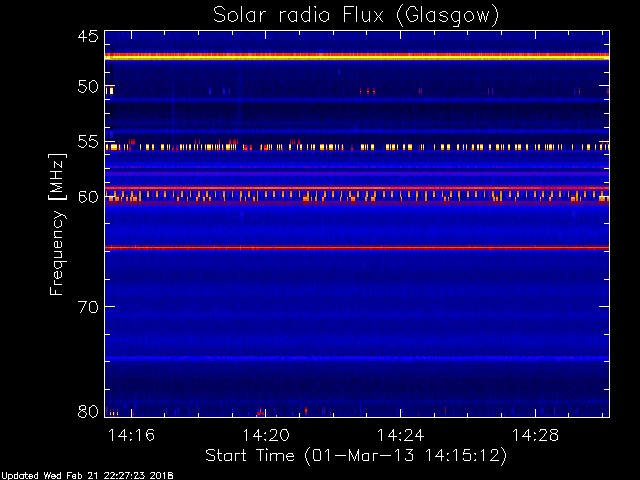Select the 50 frequency tick label
Screen dimensions: 640x480
point(88,87)
